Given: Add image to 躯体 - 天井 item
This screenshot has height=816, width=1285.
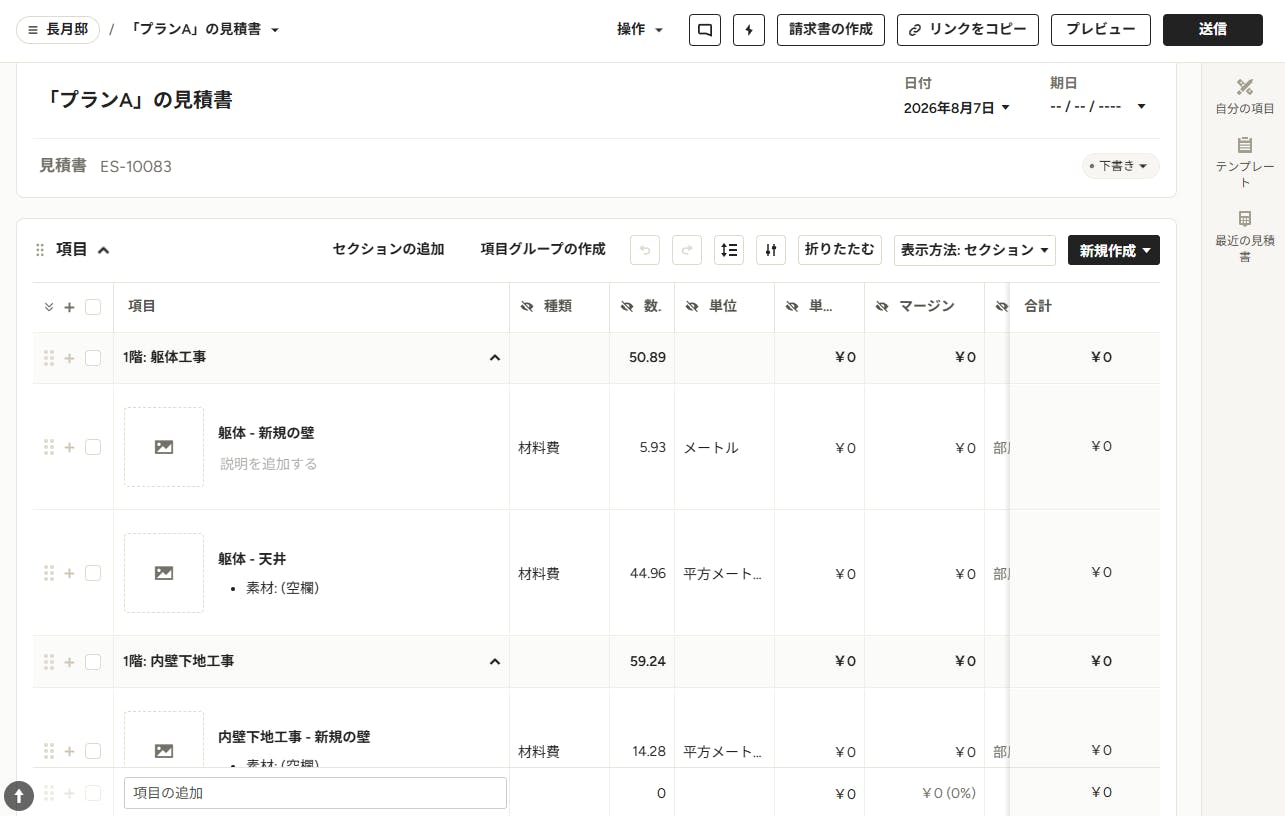Looking at the screenshot, I should pyautogui.click(x=164, y=573).
